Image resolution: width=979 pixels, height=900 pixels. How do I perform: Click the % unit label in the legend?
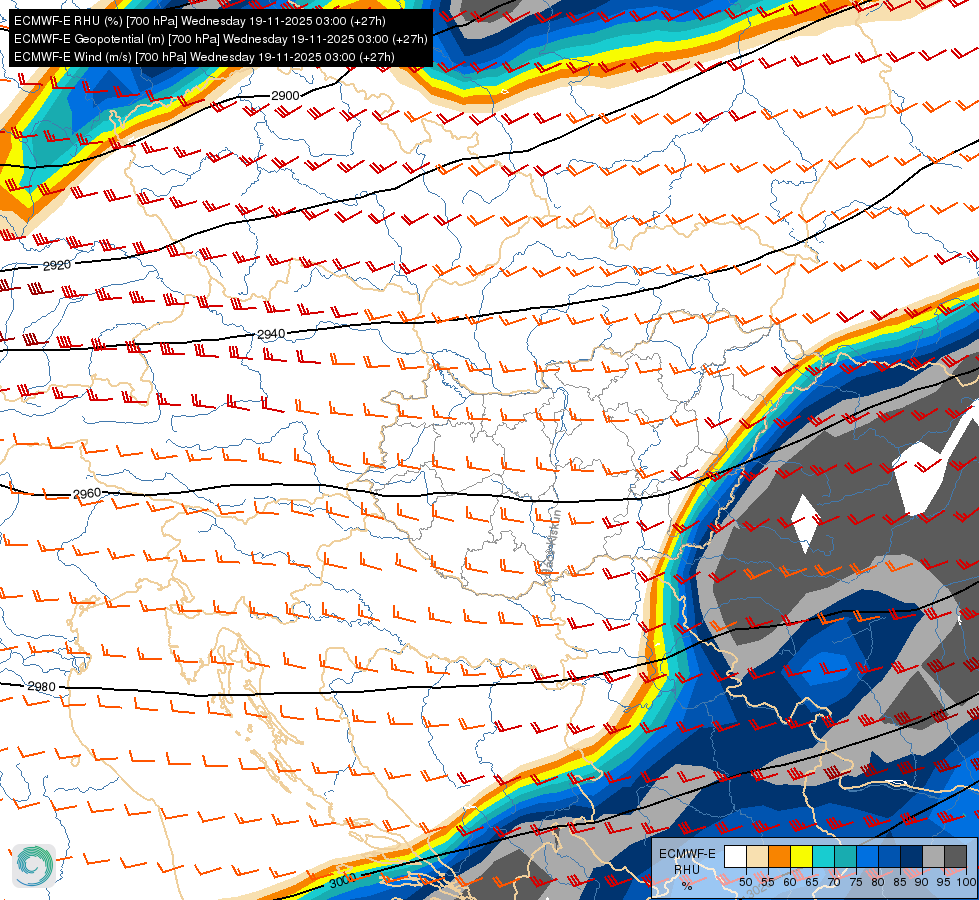point(687,886)
